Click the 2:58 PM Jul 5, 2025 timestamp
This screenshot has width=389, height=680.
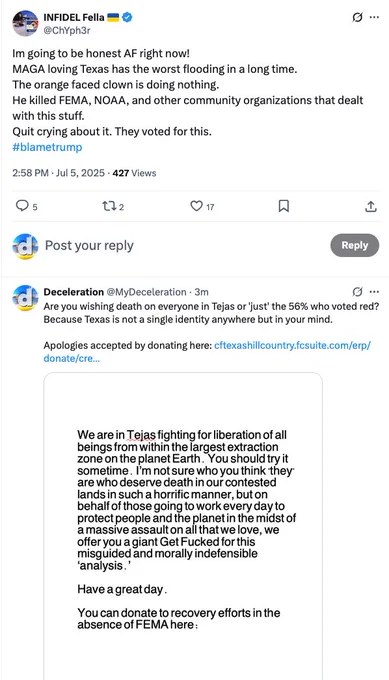click(59, 173)
